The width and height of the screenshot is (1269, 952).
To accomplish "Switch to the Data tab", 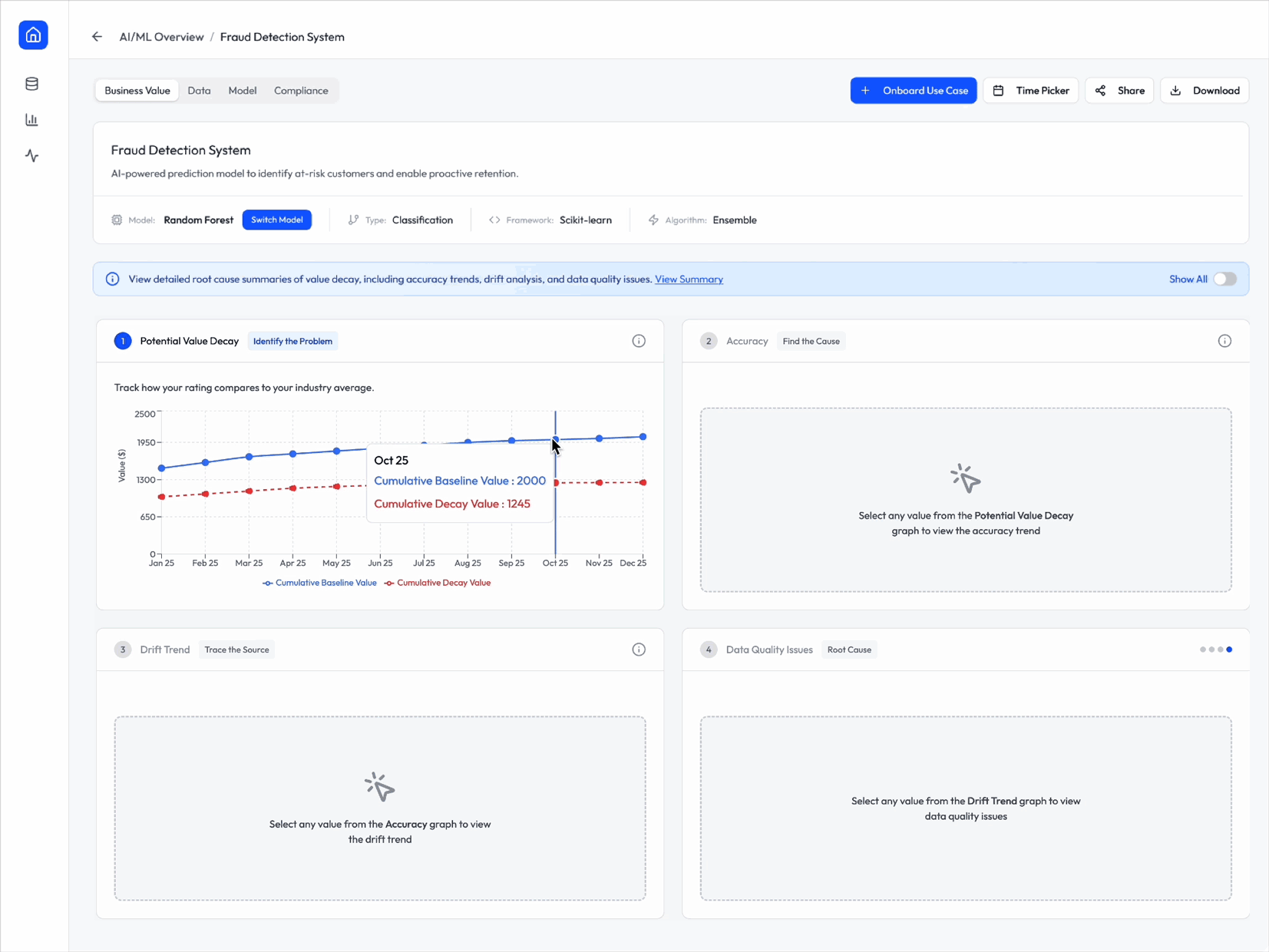I will coord(199,91).
